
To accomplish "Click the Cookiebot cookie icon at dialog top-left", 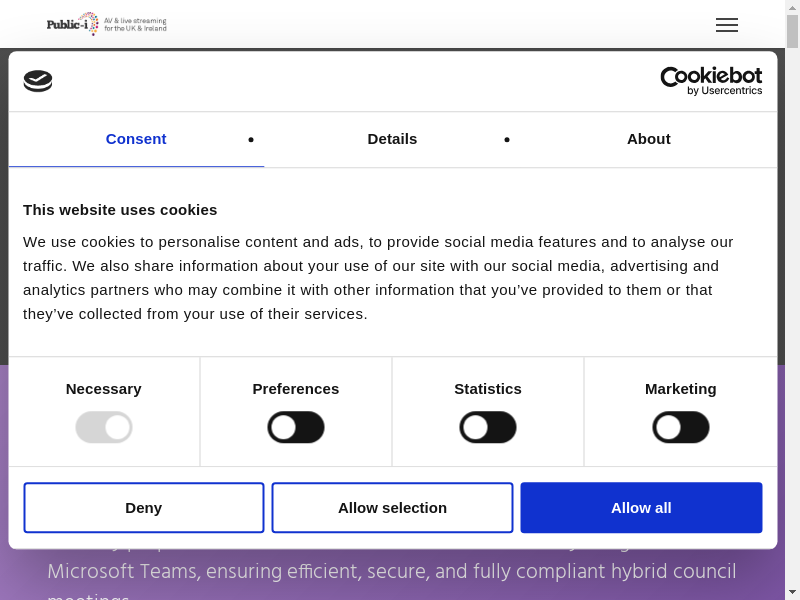I will click(x=38, y=81).
